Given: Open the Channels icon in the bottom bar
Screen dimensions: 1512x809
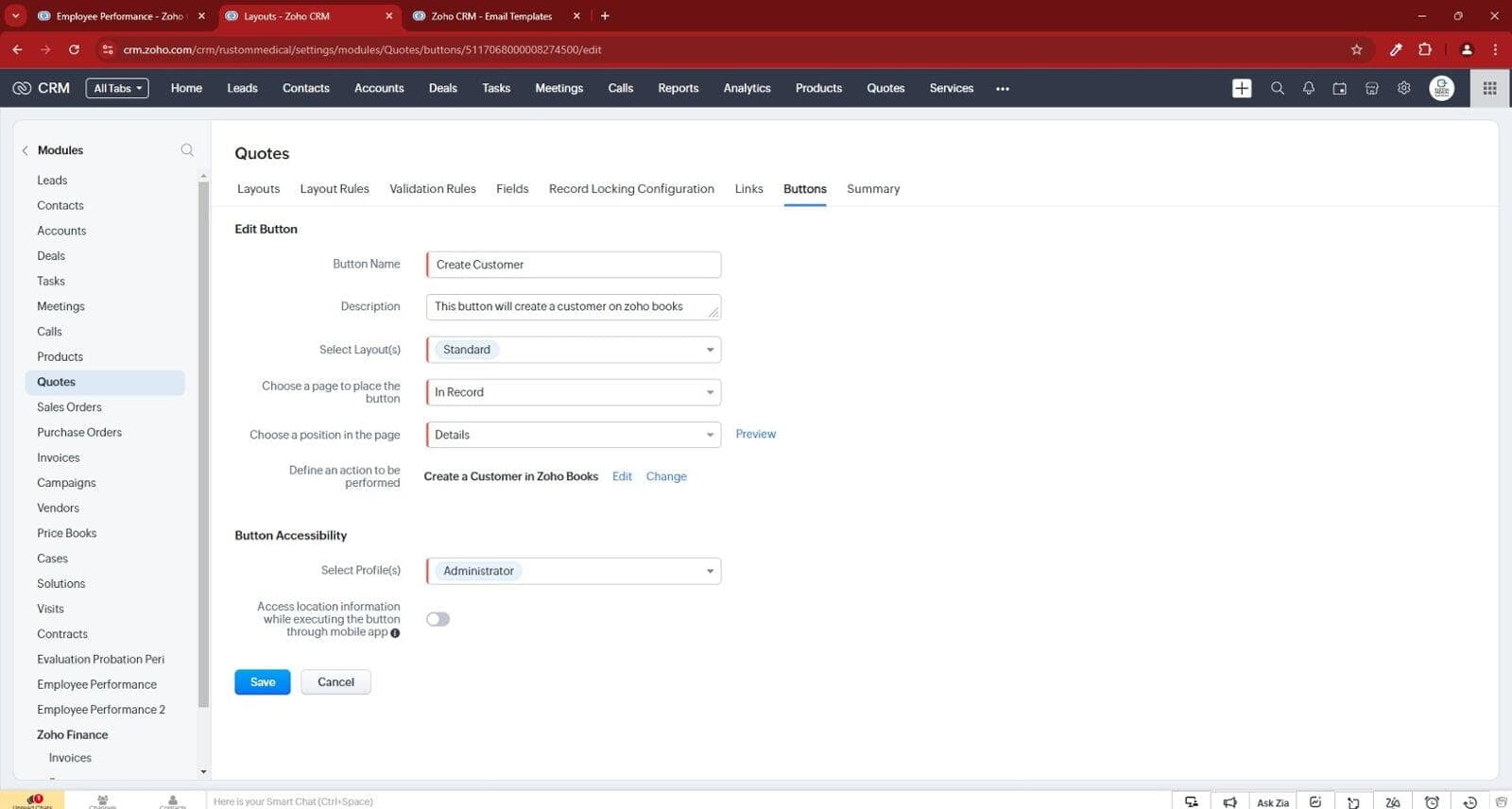Looking at the screenshot, I should click(x=102, y=800).
